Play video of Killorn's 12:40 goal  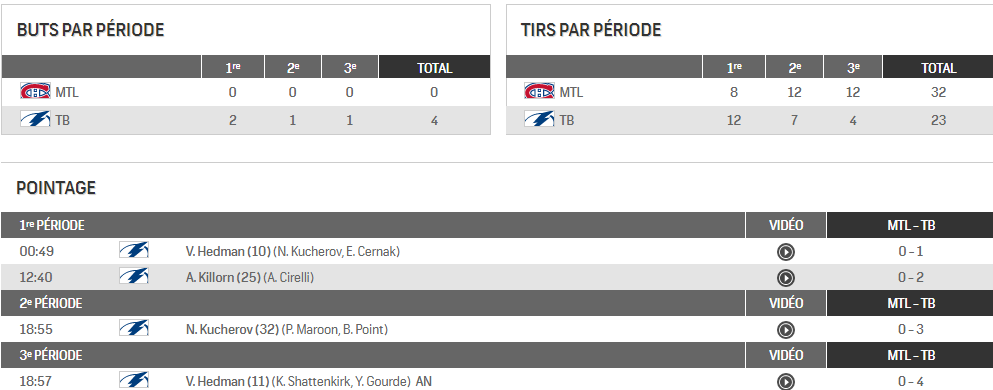coord(785,278)
